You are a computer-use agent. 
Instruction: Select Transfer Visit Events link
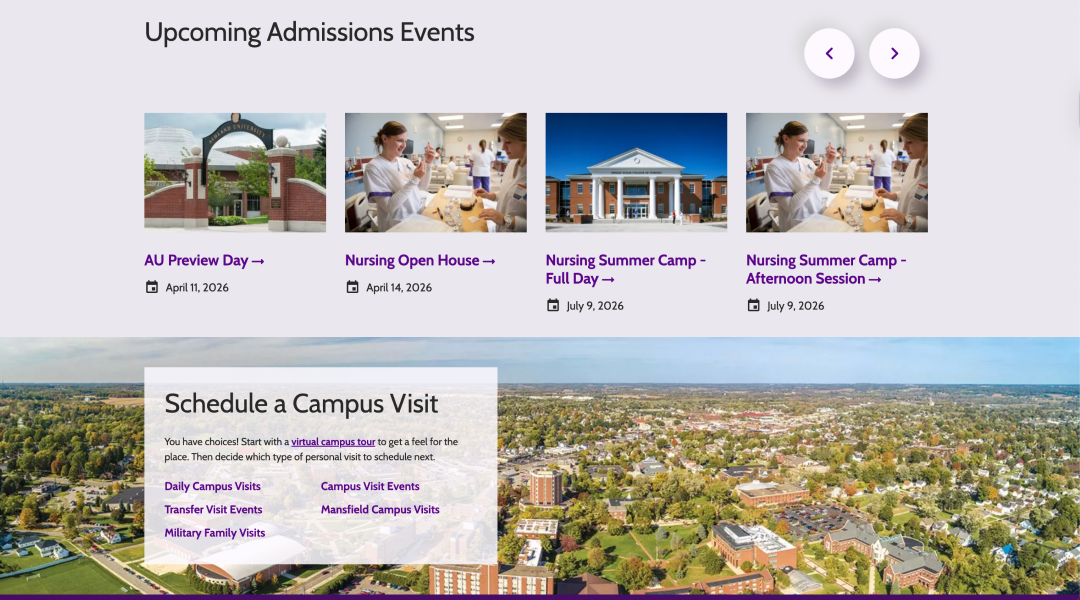coord(213,510)
